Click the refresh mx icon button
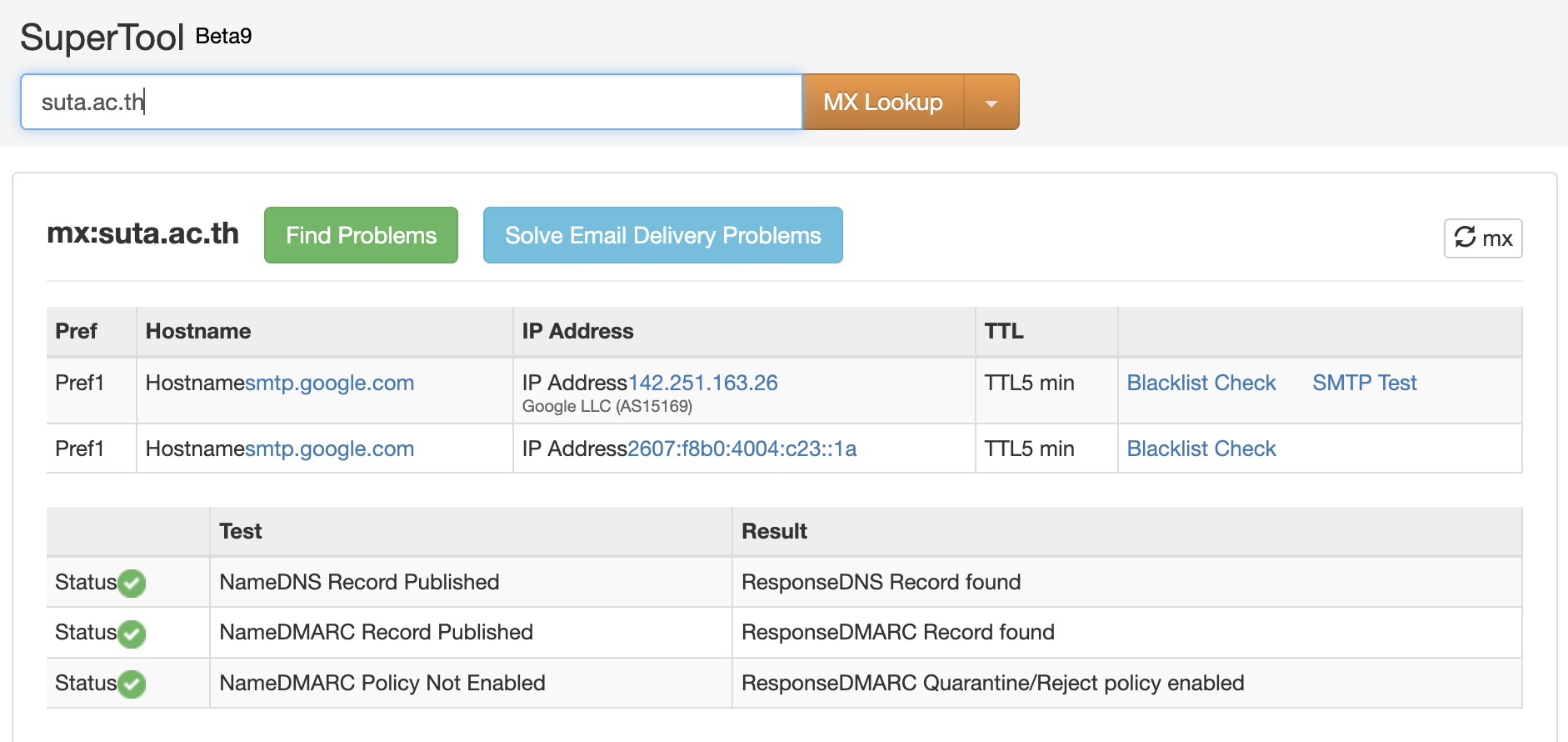Image resolution: width=1568 pixels, height=742 pixels. click(1482, 238)
